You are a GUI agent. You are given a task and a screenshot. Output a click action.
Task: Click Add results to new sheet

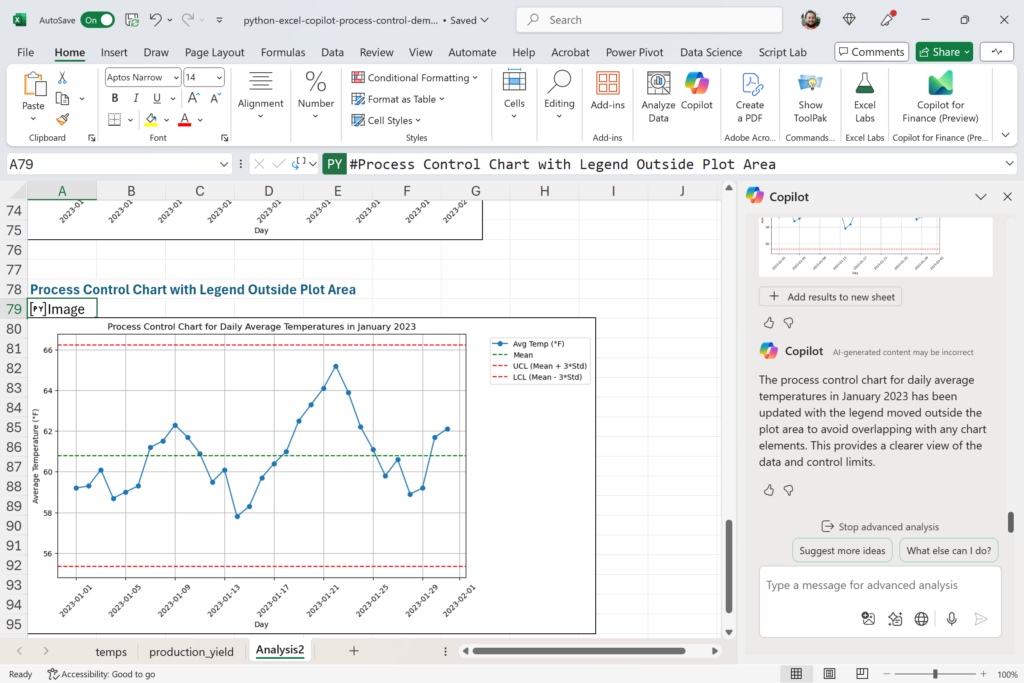tap(832, 297)
